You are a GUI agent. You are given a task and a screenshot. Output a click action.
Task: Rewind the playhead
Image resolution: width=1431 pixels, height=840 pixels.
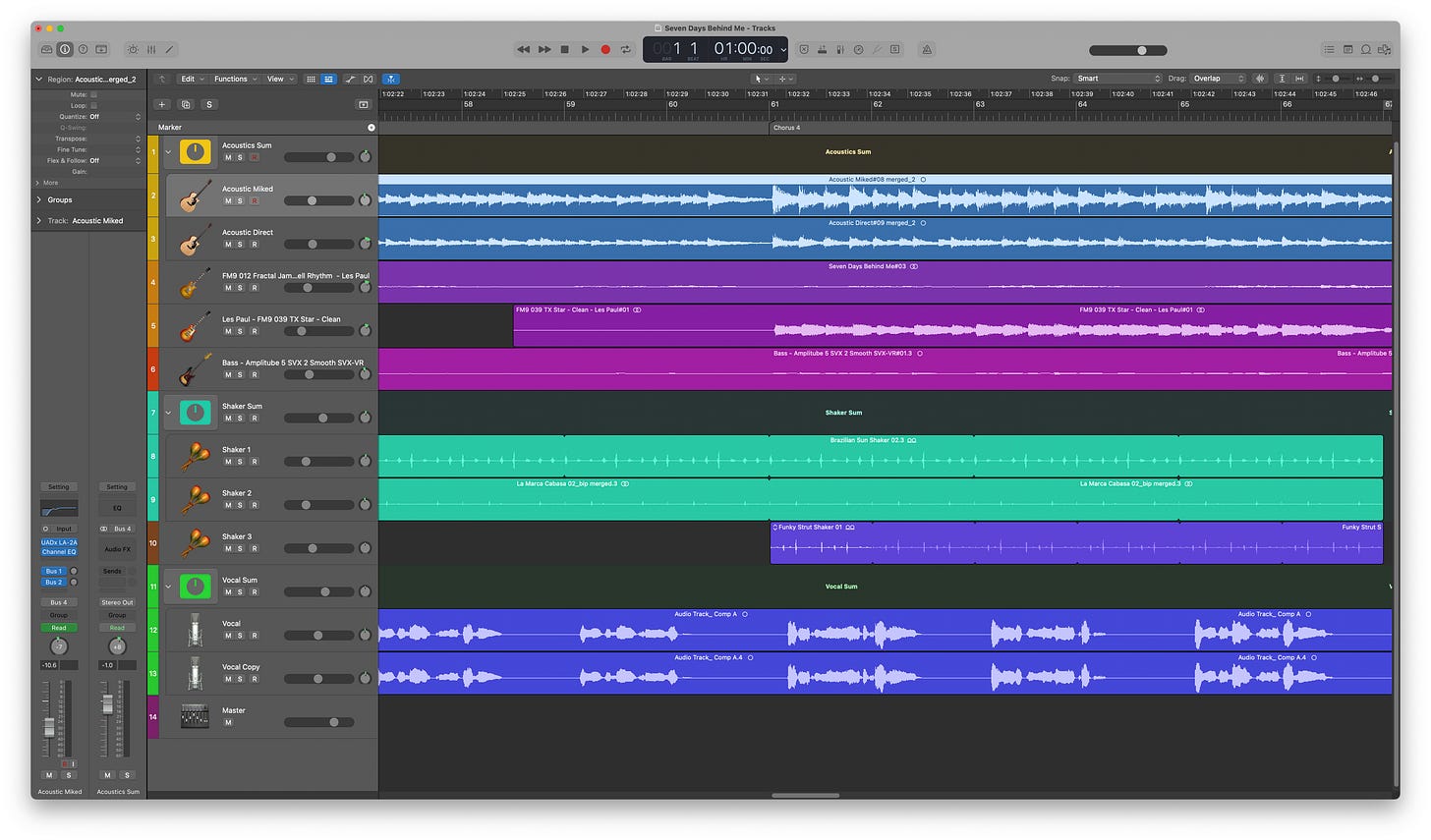[524, 49]
